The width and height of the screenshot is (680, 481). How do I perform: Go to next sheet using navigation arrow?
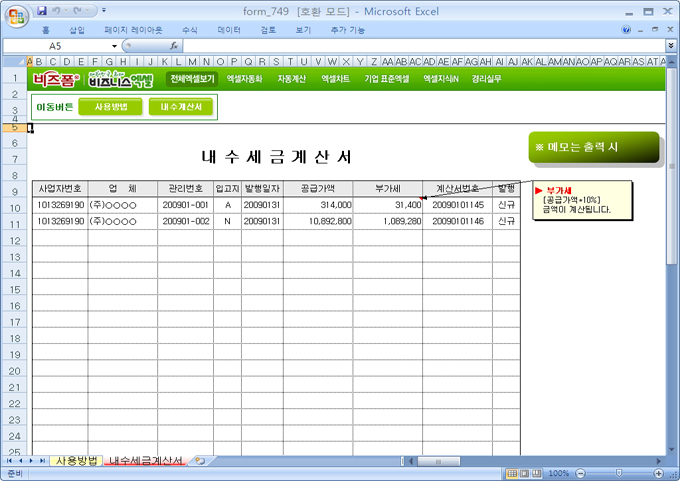[x=32, y=461]
